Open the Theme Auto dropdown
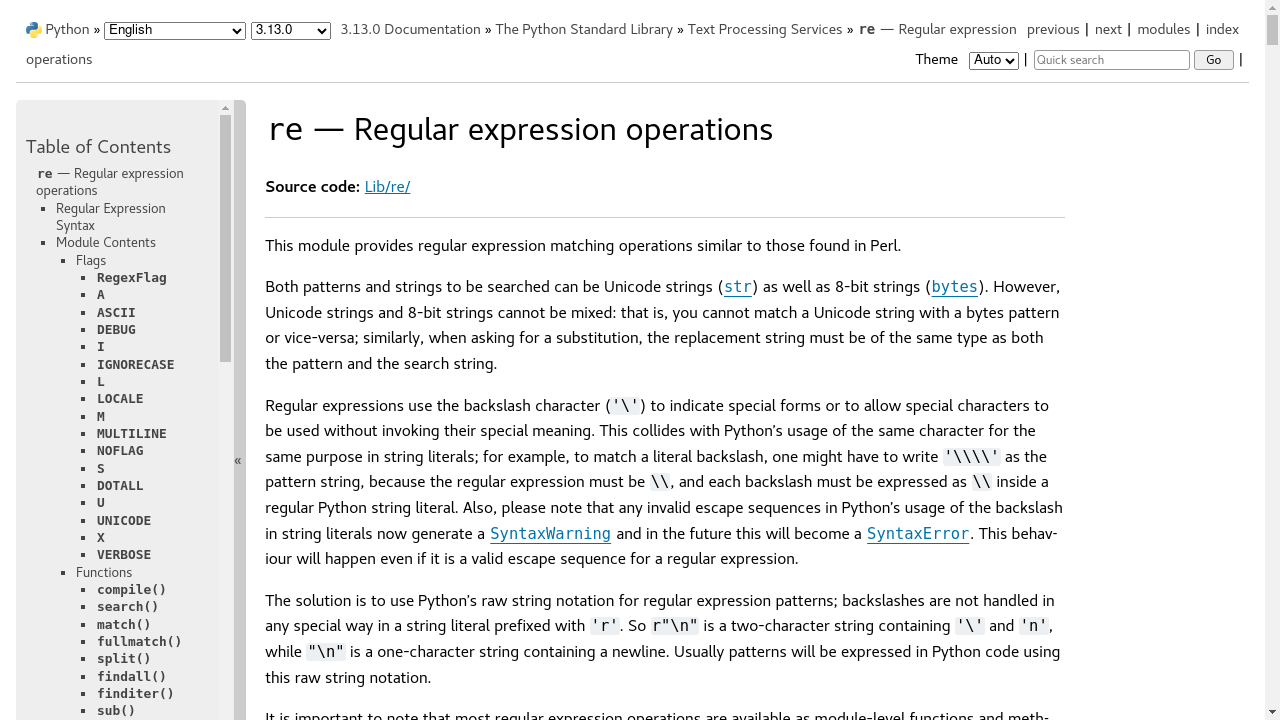The image size is (1280, 720). tap(993, 60)
